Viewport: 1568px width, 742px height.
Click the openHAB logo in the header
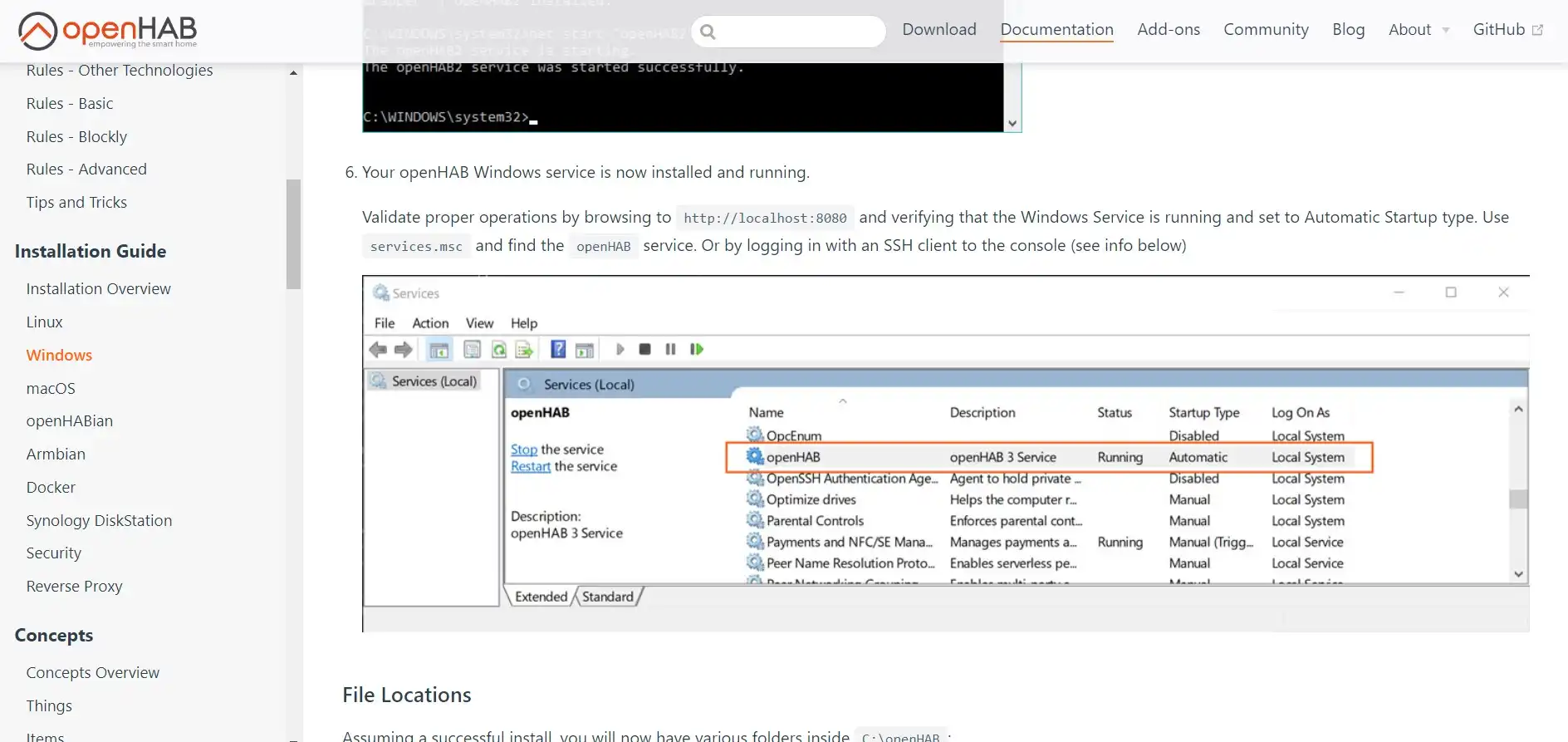(107, 31)
